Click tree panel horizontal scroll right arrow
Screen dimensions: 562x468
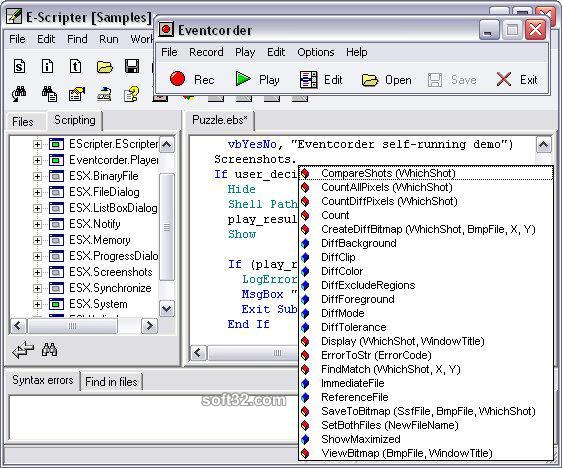[x=149, y=326]
